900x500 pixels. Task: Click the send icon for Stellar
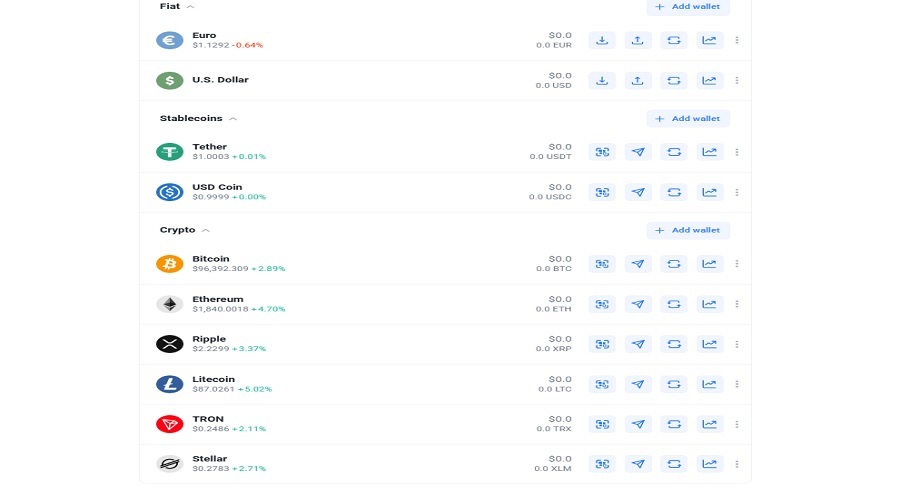tap(637, 464)
